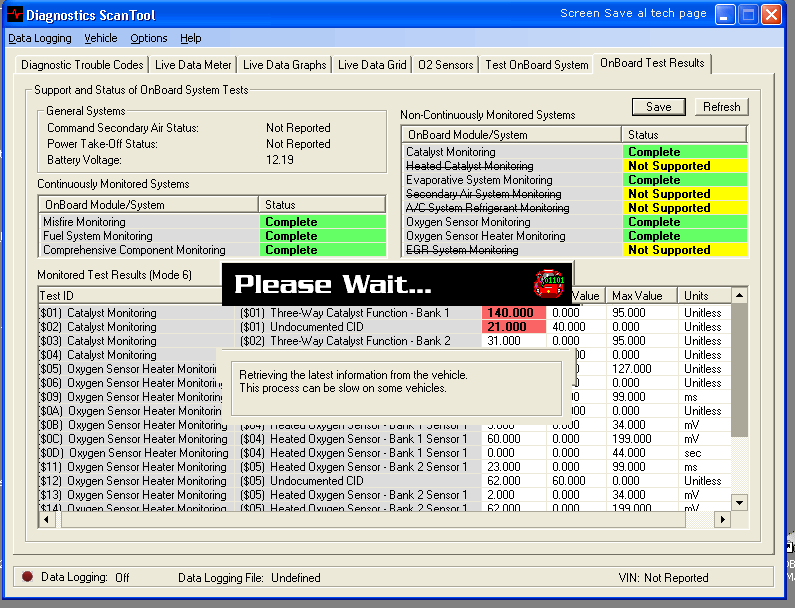Image resolution: width=795 pixels, height=608 pixels.
Task: Switch to Live Data Meter tab
Action: [193, 65]
